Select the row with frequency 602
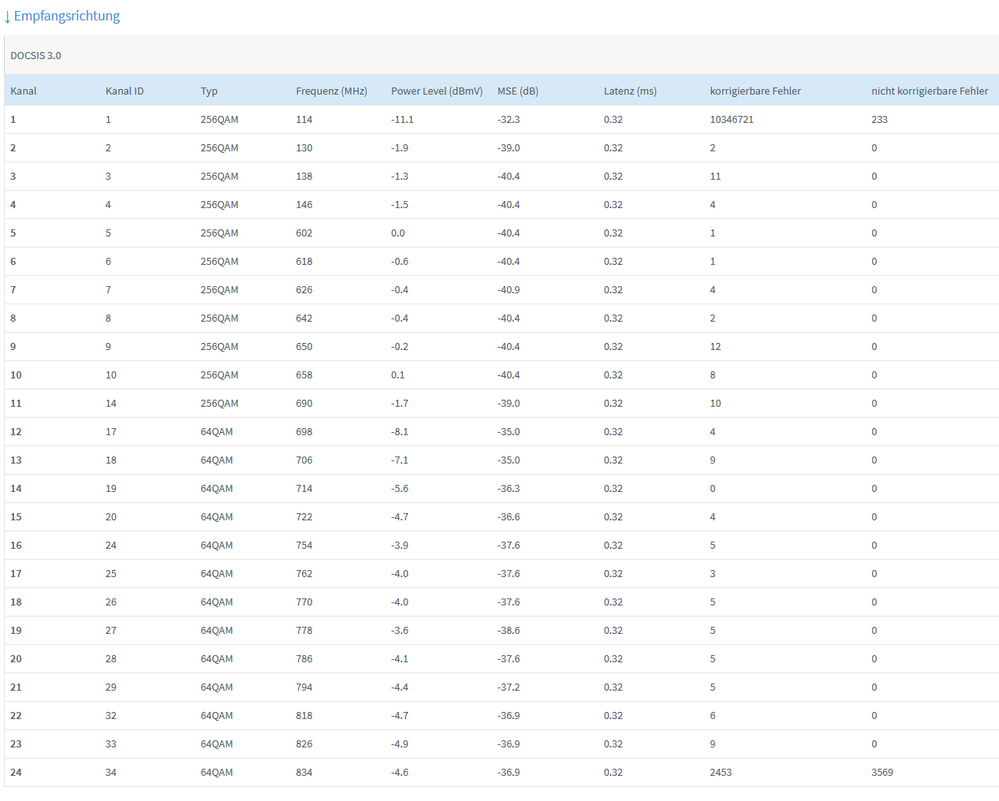 (501, 233)
